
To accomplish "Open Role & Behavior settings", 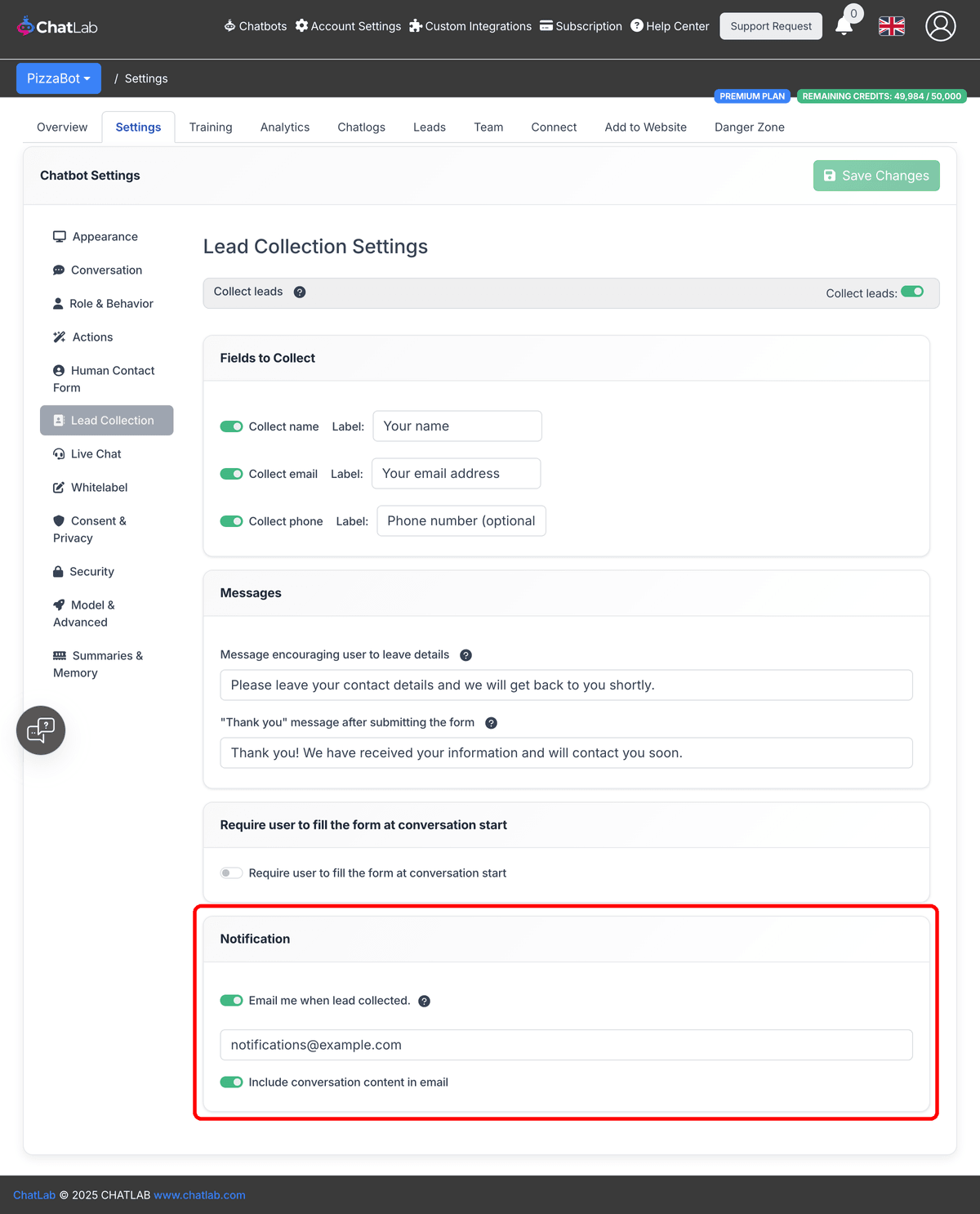I will click(103, 304).
